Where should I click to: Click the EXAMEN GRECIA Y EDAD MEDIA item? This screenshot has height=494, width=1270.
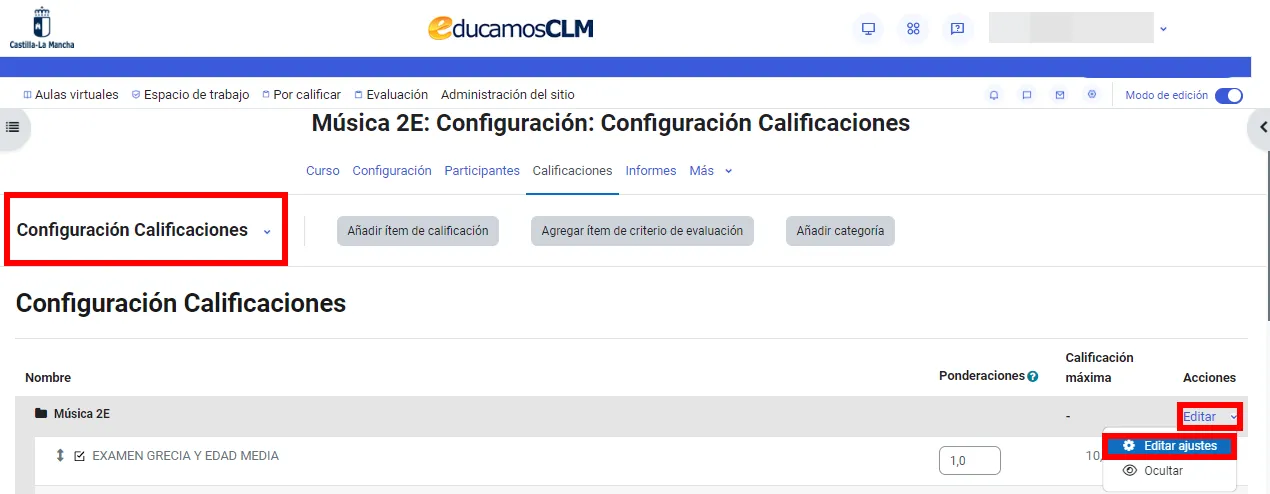[x=185, y=456]
